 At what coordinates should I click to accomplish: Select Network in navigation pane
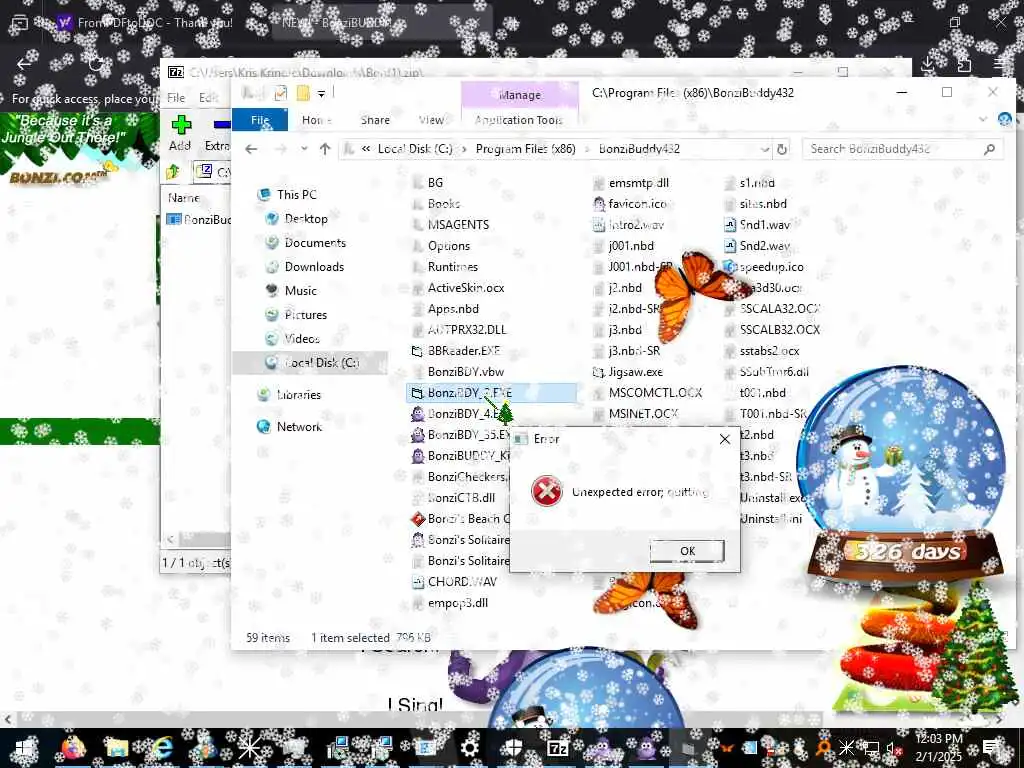tap(298, 426)
